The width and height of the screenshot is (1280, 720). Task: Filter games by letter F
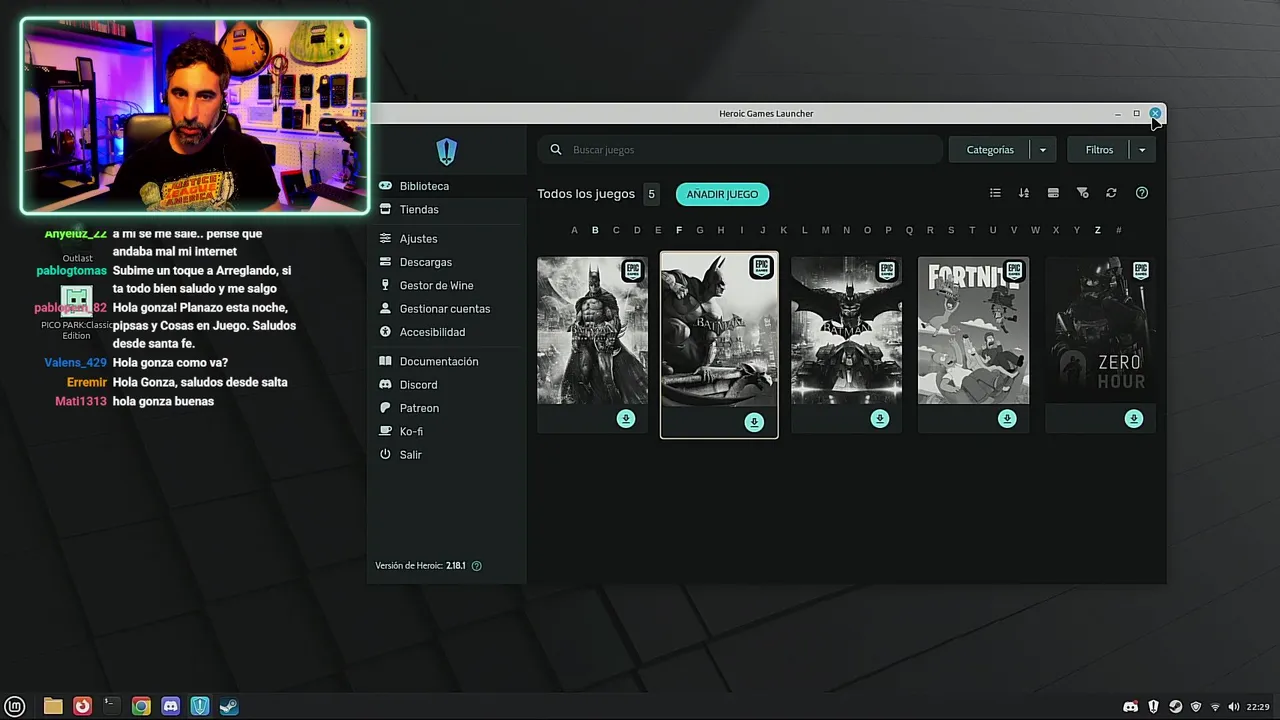[679, 230]
